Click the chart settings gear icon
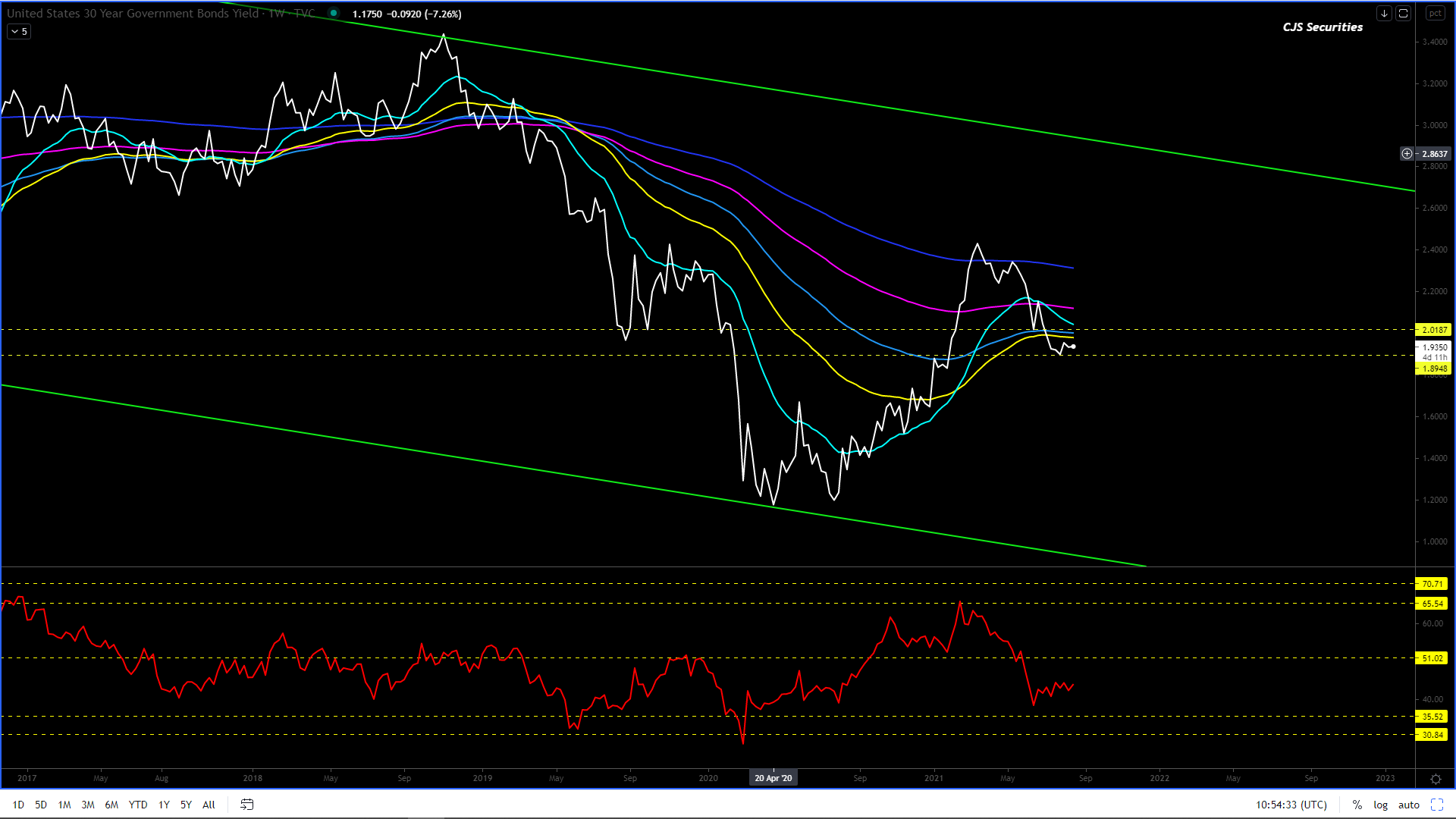1456x819 pixels. (1436, 779)
